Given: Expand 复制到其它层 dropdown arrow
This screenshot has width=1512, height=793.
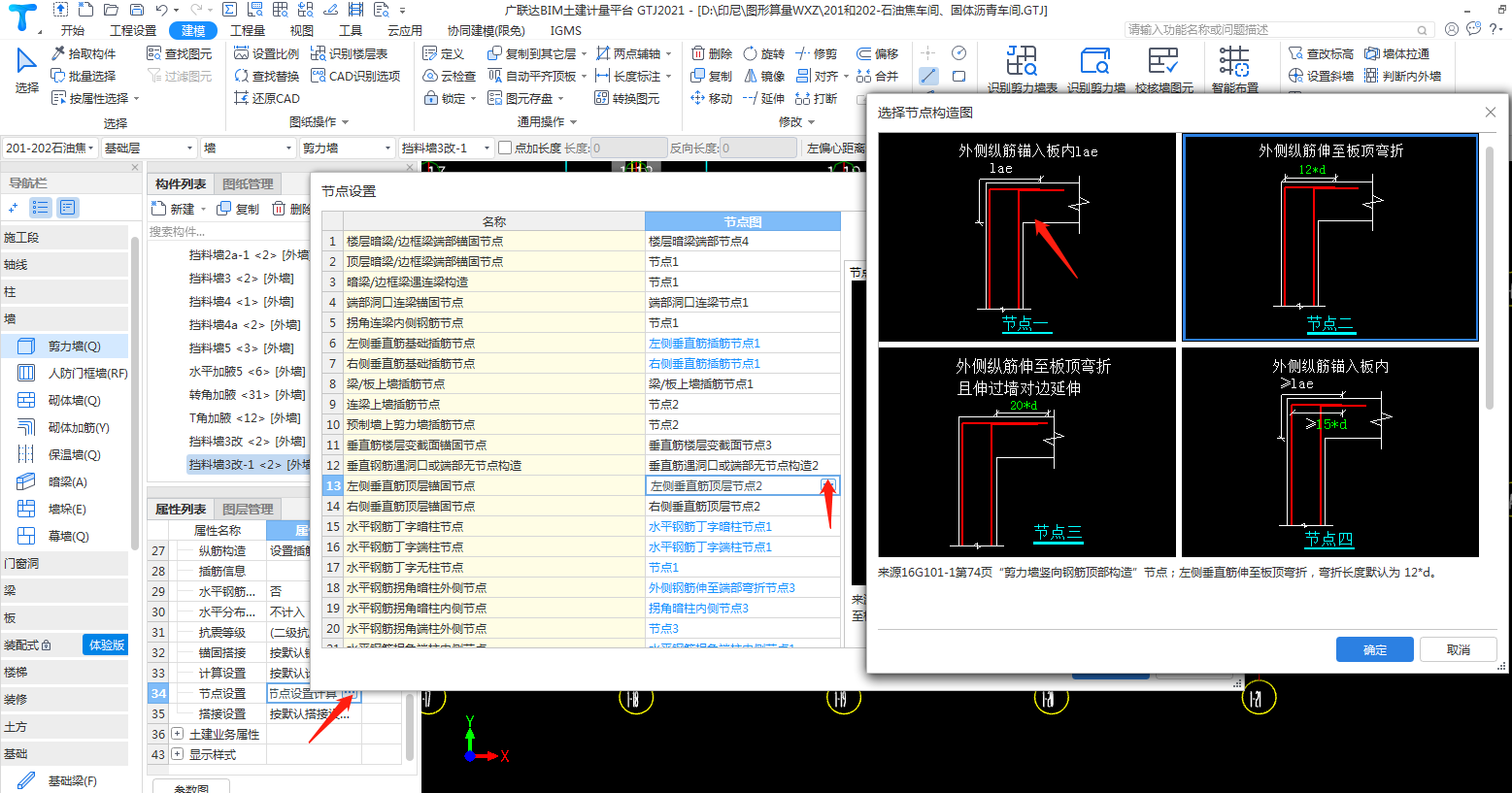Looking at the screenshot, I should pos(585,54).
